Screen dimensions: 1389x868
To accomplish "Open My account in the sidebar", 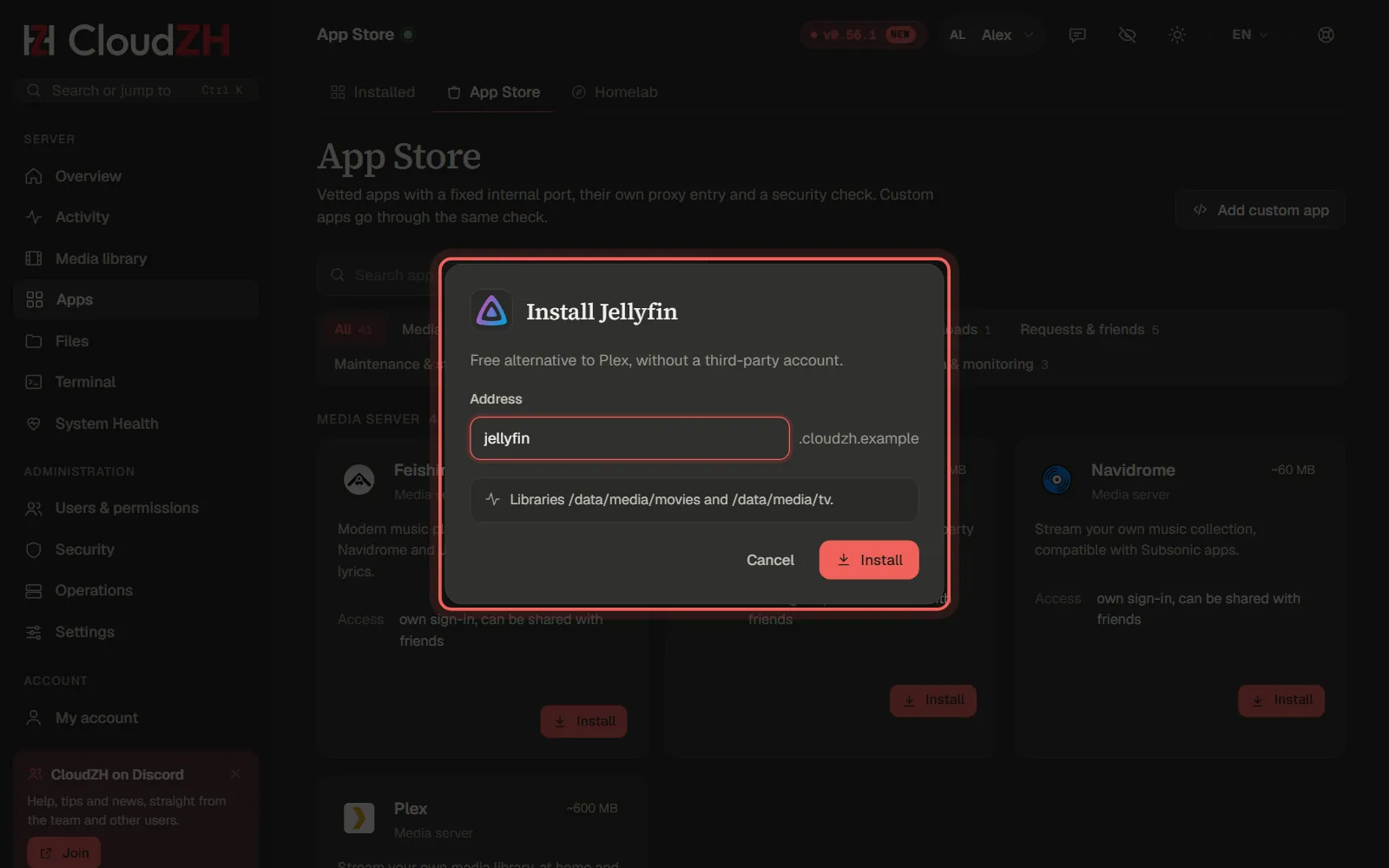I will [136, 718].
